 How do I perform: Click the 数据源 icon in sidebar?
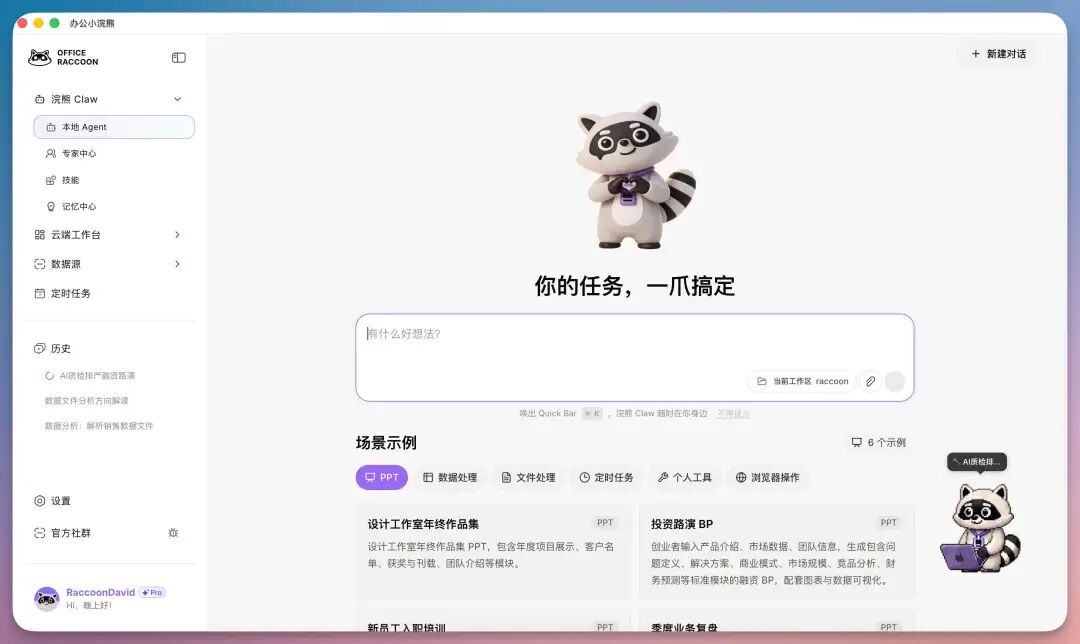(x=40, y=264)
